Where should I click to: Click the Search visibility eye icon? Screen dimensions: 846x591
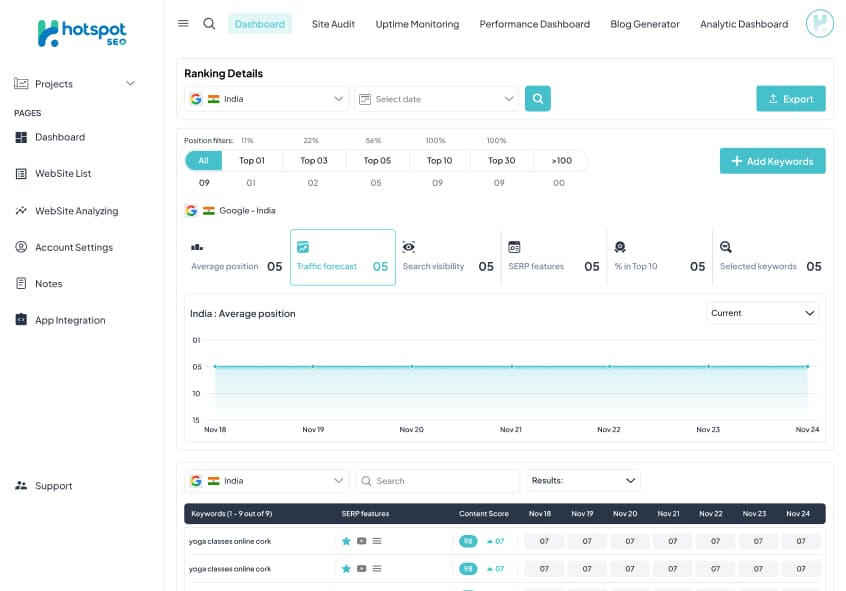[x=408, y=247]
